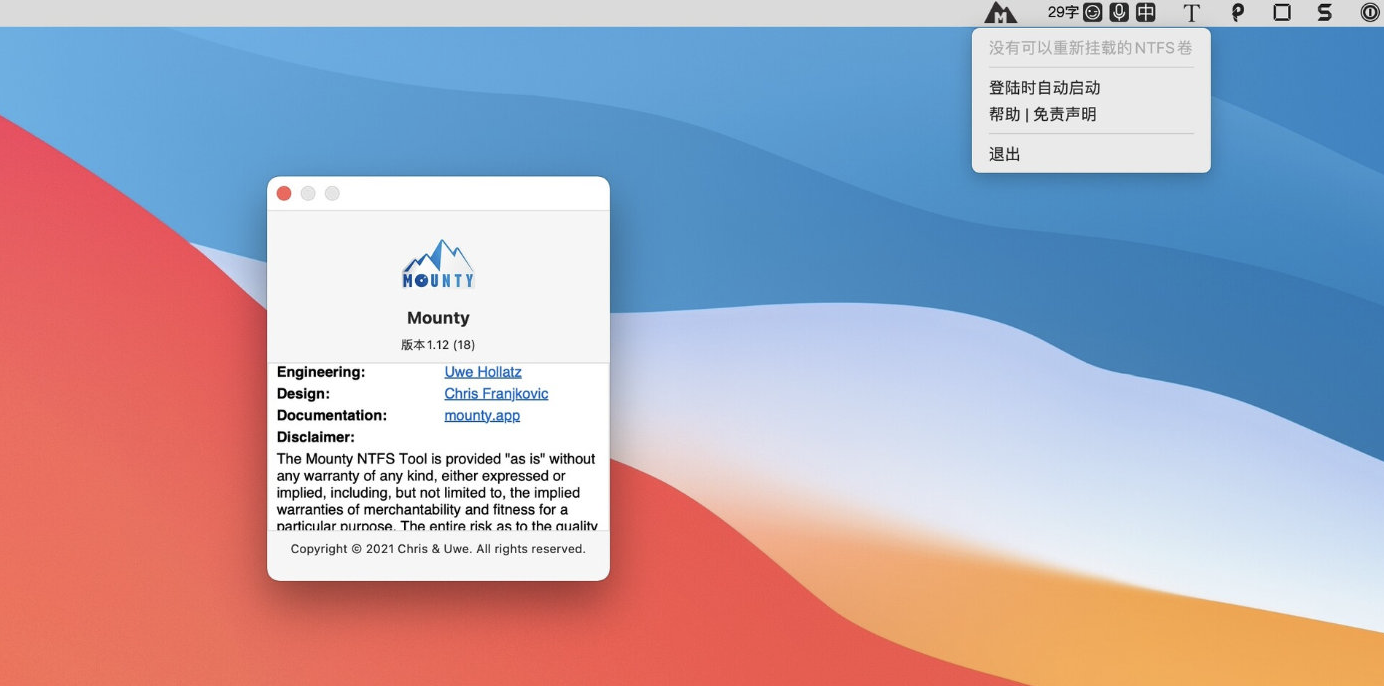The height and width of the screenshot is (686, 1384).
Task: Open the Chris Franjkovic link
Action: point(496,394)
